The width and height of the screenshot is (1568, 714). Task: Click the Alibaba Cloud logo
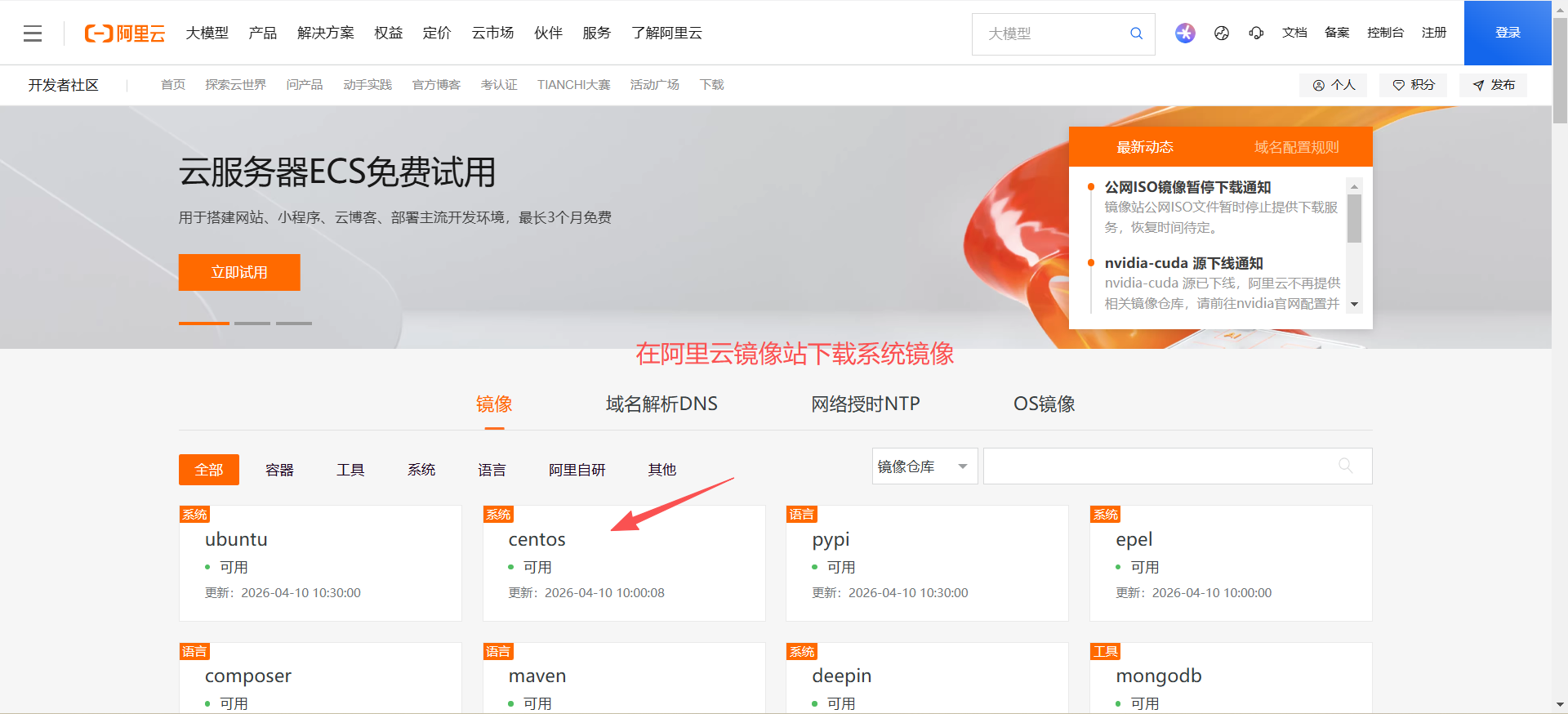(125, 33)
